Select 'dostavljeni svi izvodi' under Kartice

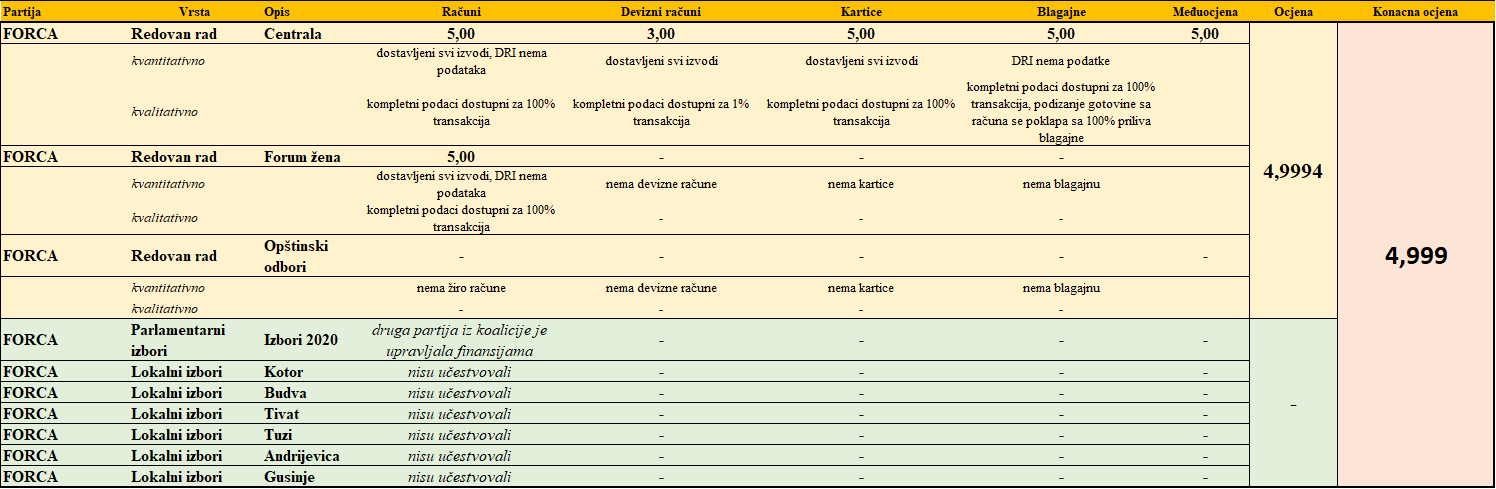tap(861, 61)
